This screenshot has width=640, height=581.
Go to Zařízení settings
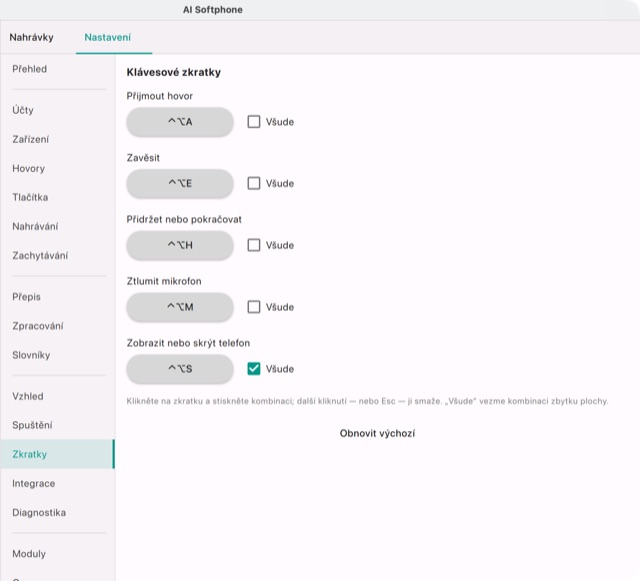coord(31,139)
